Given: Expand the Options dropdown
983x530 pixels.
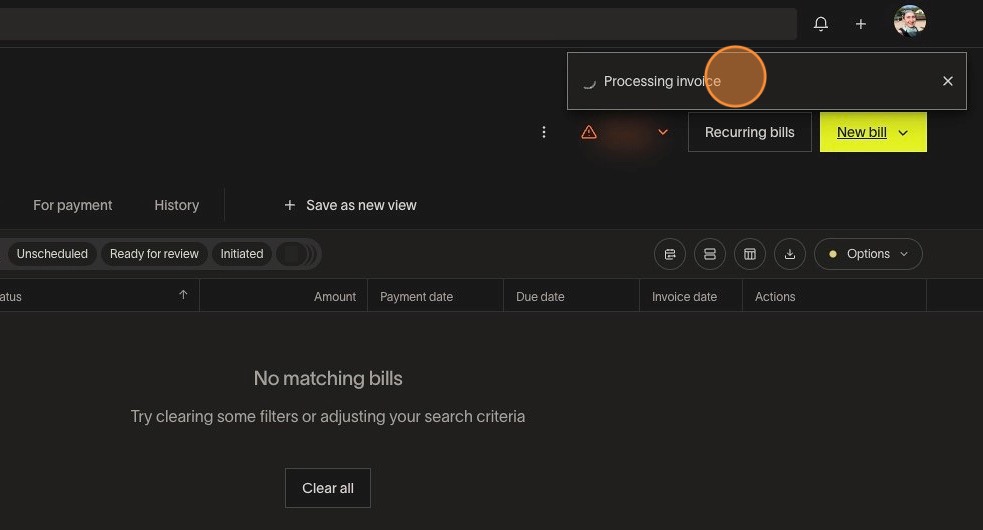Looking at the screenshot, I should [x=868, y=254].
